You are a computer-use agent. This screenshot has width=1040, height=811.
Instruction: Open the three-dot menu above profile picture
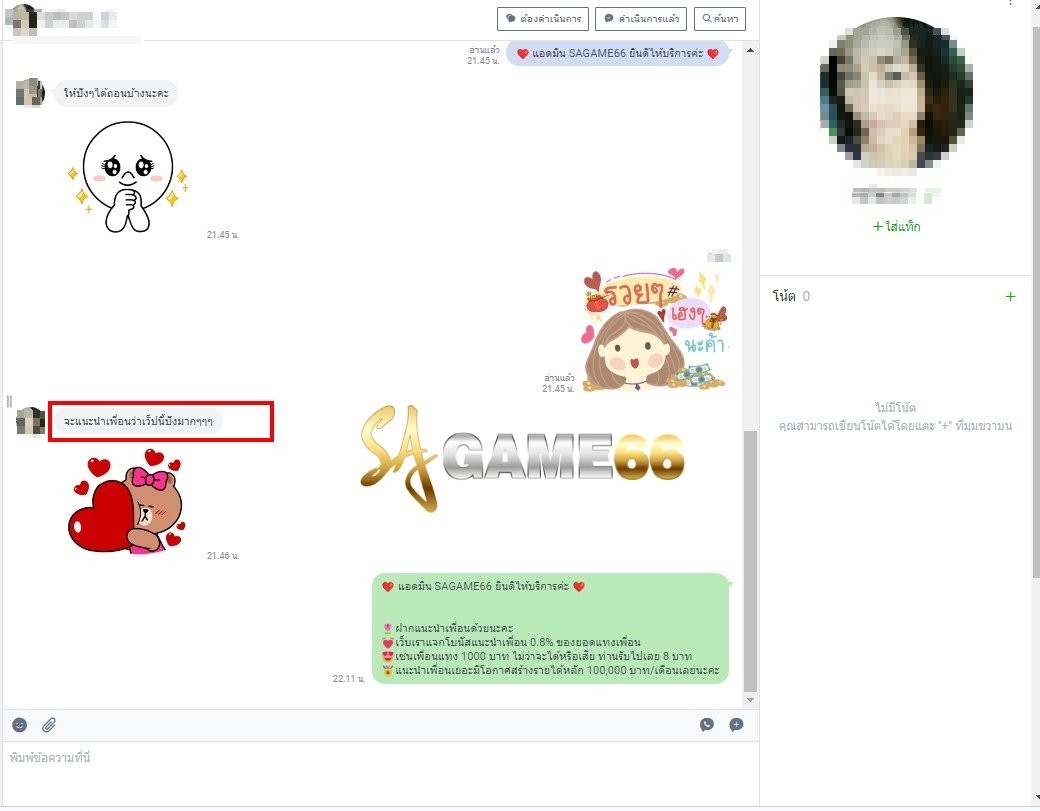coord(1010,4)
